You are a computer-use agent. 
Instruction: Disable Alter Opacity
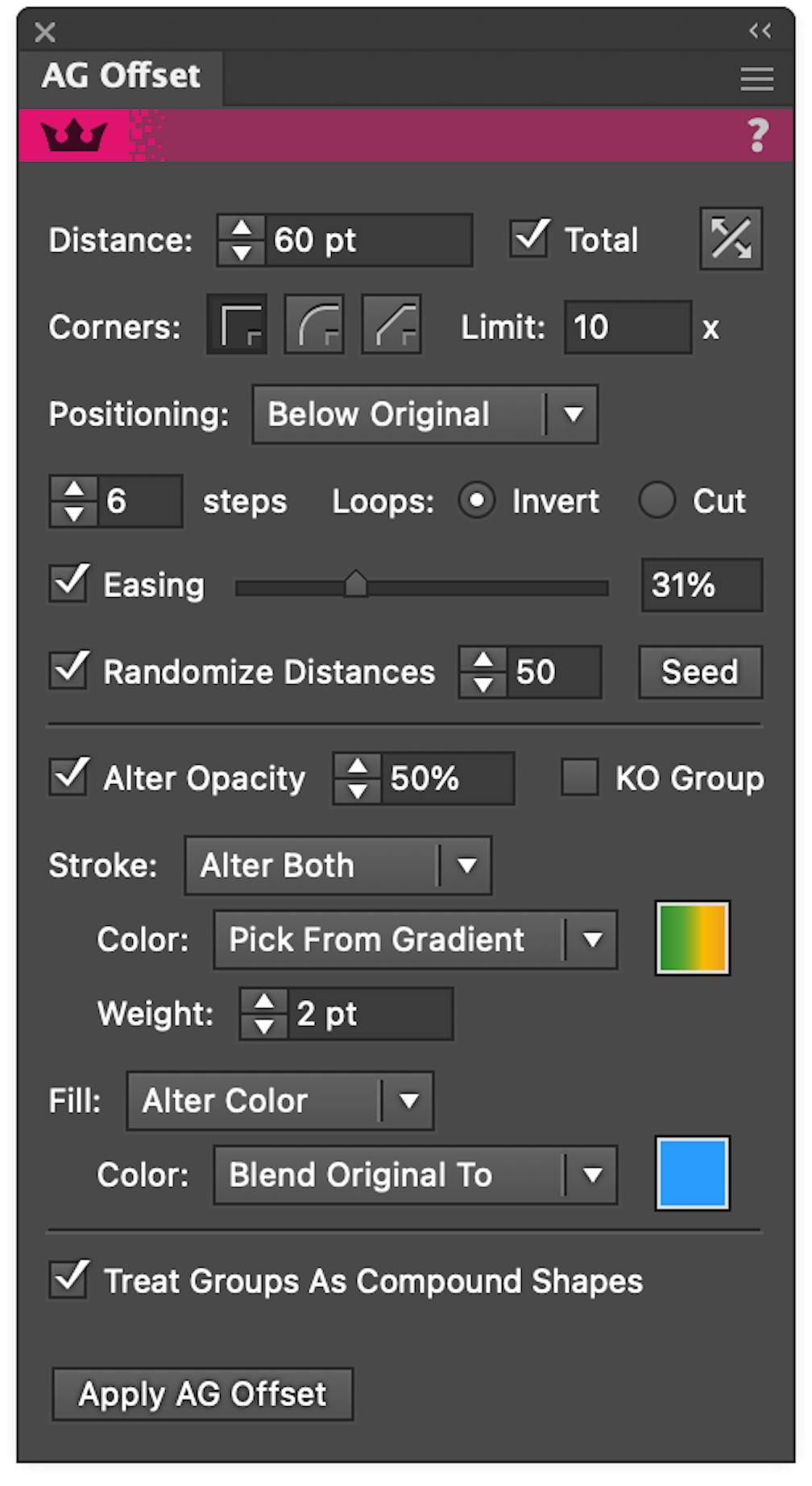point(68,777)
